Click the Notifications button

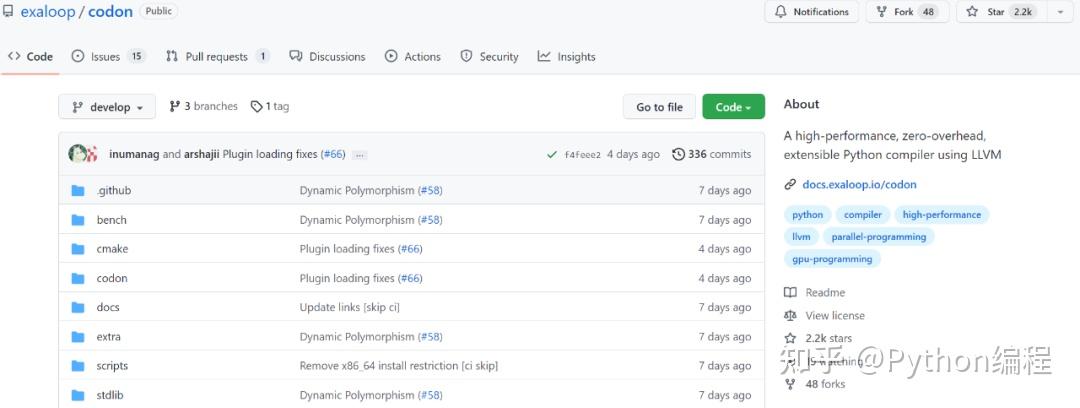(811, 12)
